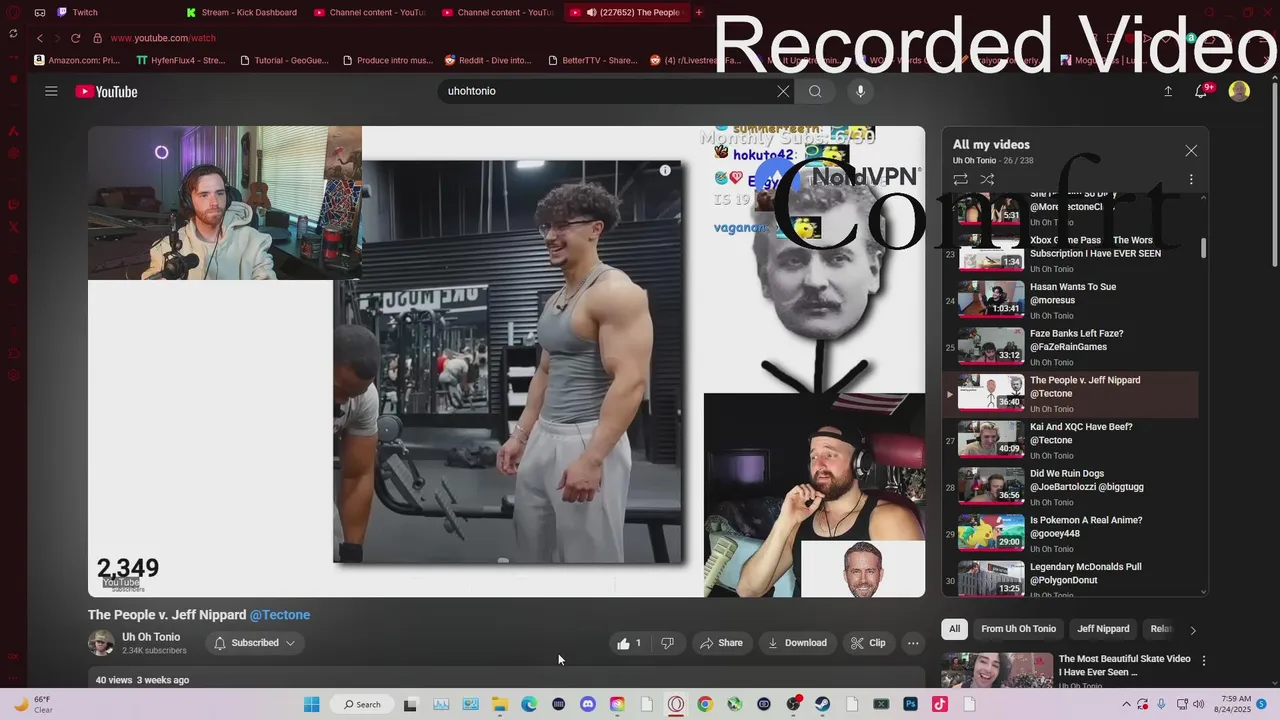1280x720 pixels.
Task: Download this video
Action: (797, 643)
